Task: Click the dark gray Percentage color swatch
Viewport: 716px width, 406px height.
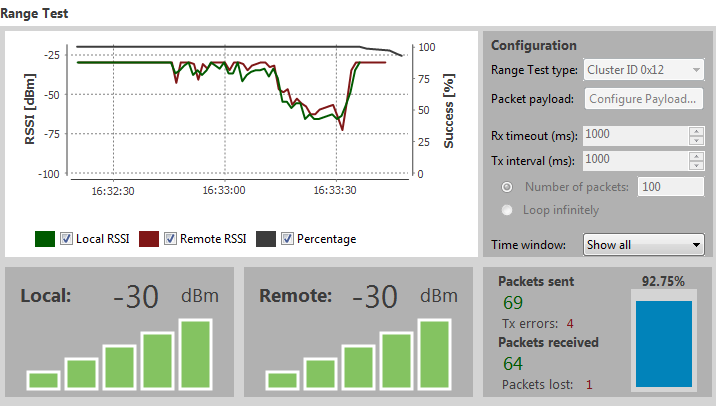Action: tap(266, 238)
